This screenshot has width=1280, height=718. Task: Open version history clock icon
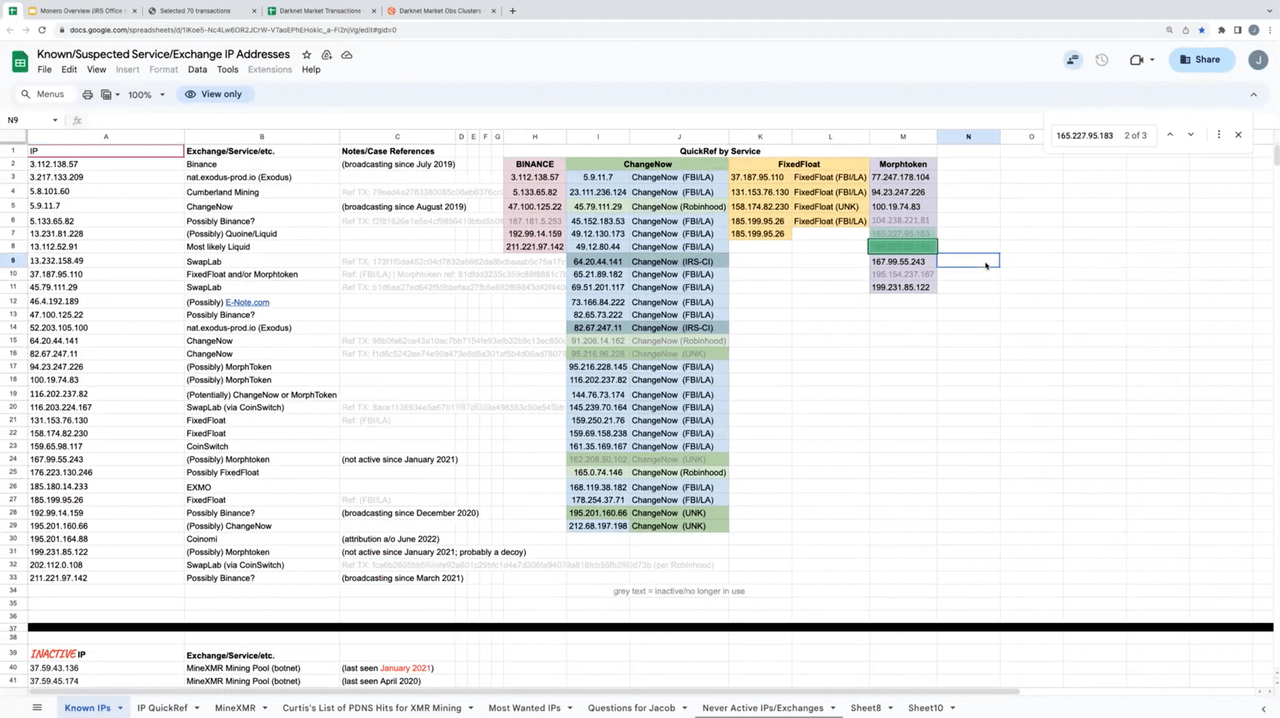pos(1102,60)
